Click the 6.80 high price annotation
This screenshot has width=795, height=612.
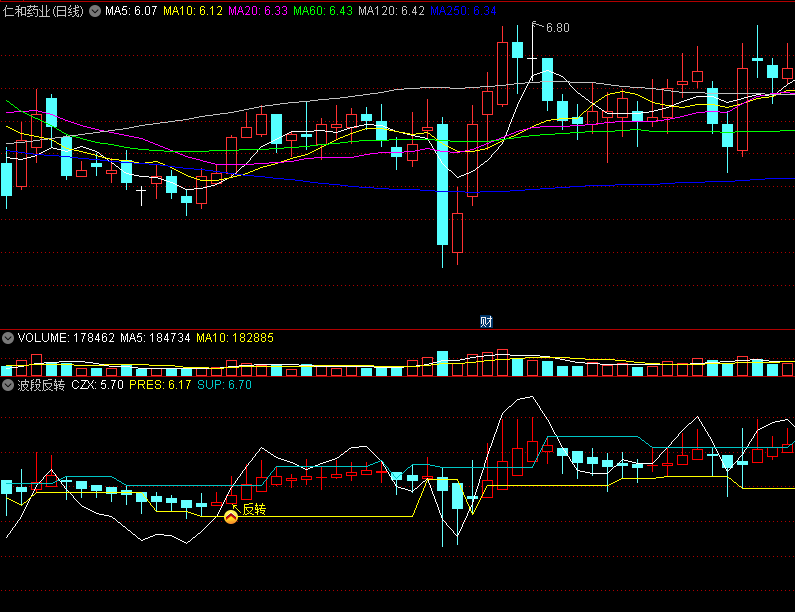click(557, 28)
